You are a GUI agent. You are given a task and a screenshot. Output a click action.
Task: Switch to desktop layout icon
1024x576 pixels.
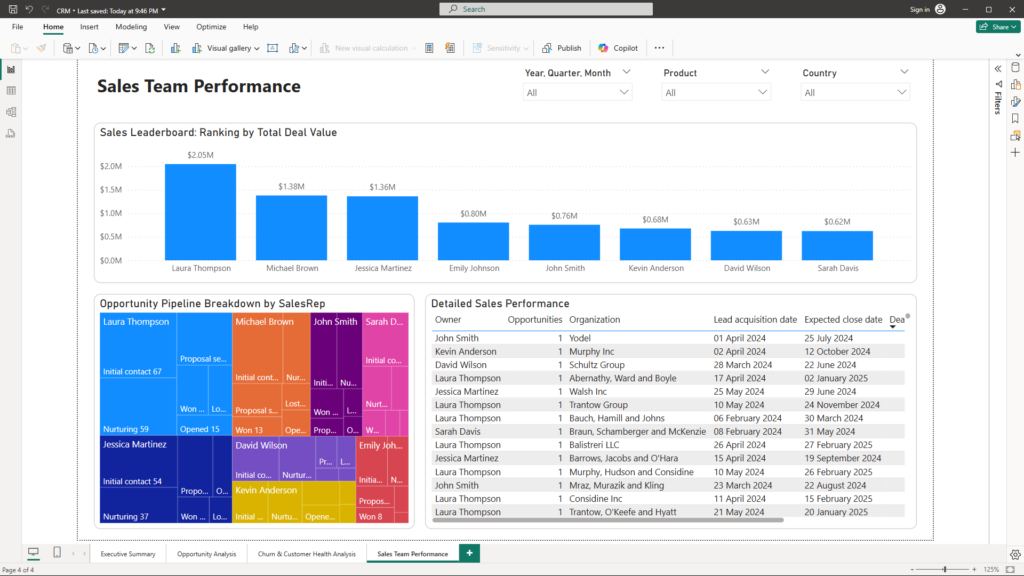pyautogui.click(x=33, y=553)
